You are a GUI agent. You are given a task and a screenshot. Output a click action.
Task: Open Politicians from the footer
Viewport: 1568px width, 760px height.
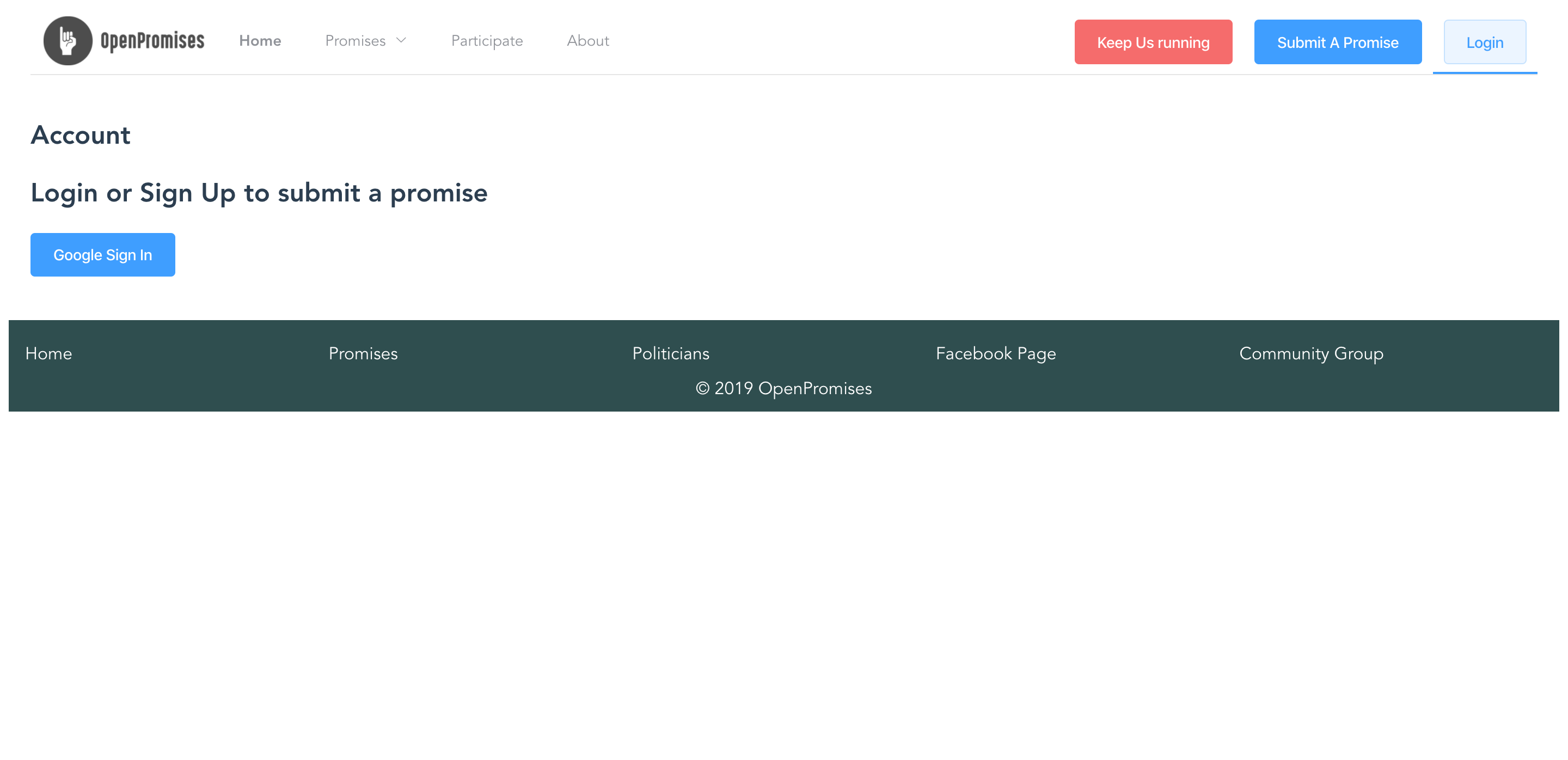[671, 353]
